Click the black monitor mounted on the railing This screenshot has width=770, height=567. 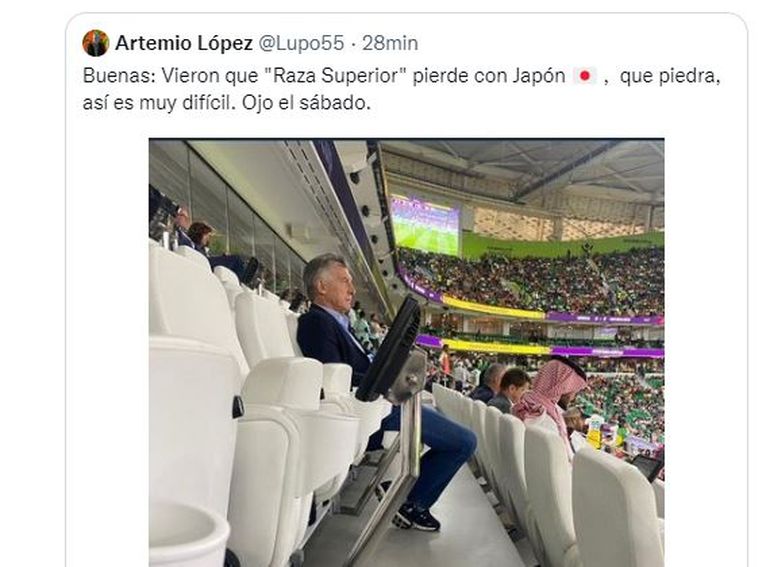[390, 349]
